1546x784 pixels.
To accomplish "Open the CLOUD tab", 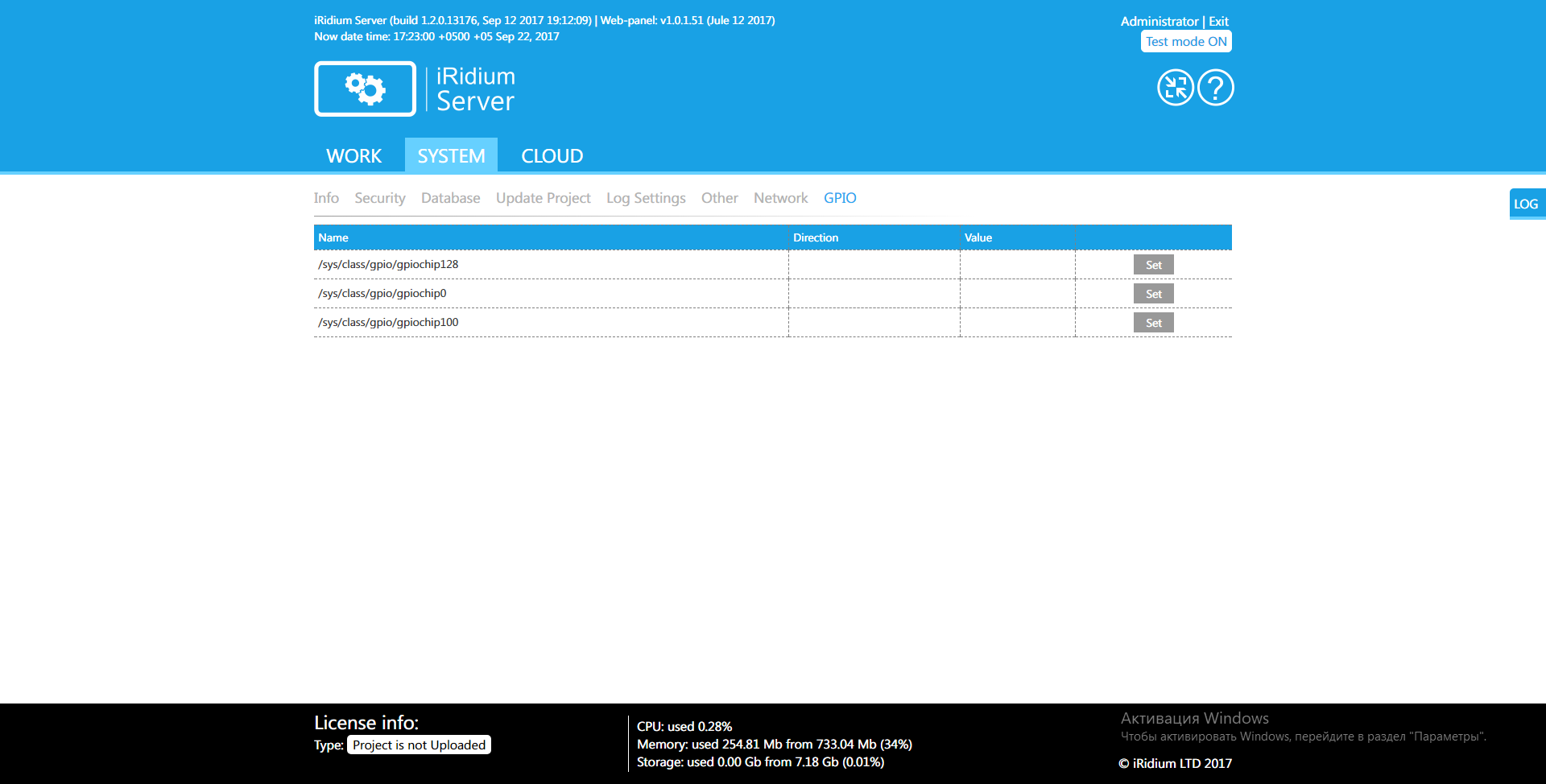I will [x=552, y=156].
